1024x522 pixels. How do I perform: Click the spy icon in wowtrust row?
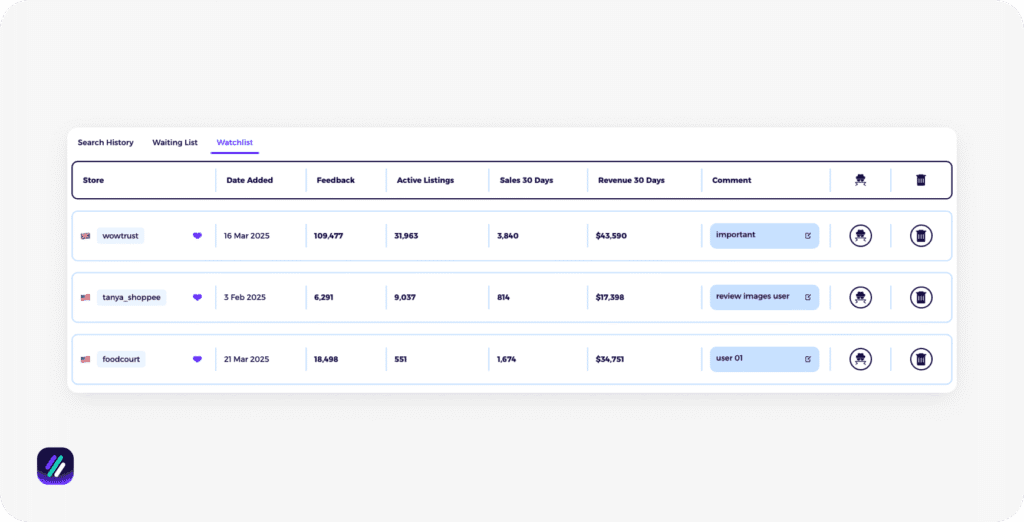[860, 236]
